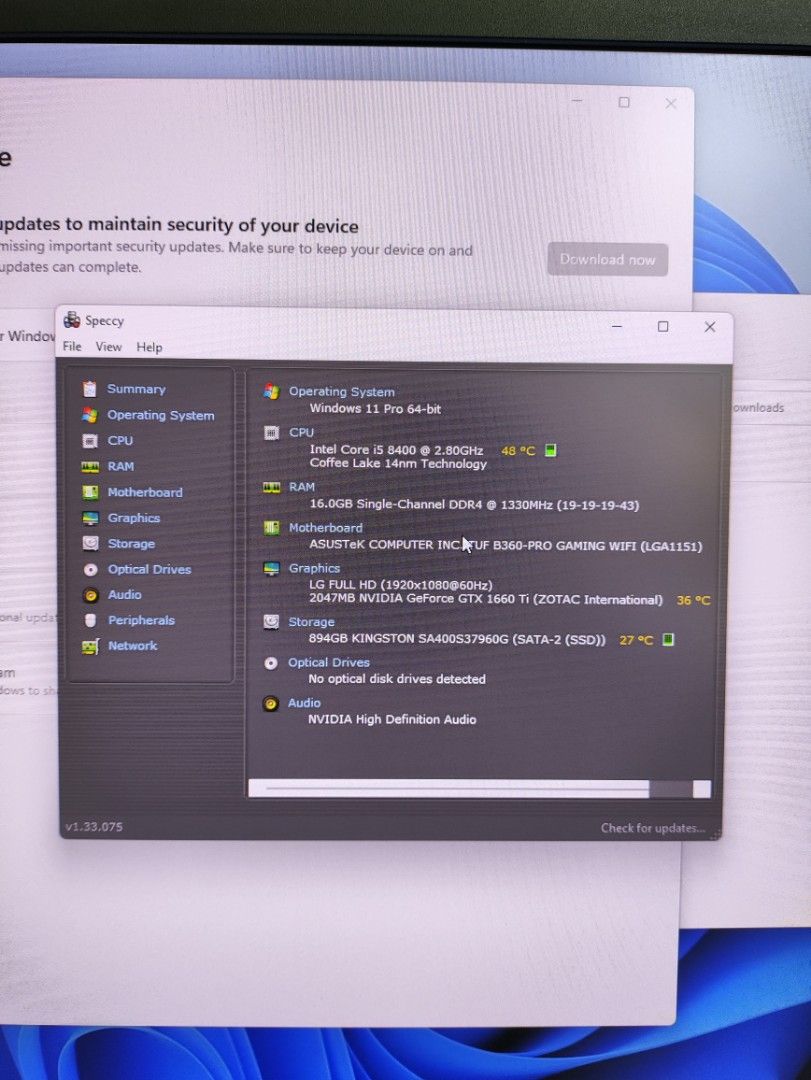
Task: Click the green storage temperature status icon
Action: point(668,639)
